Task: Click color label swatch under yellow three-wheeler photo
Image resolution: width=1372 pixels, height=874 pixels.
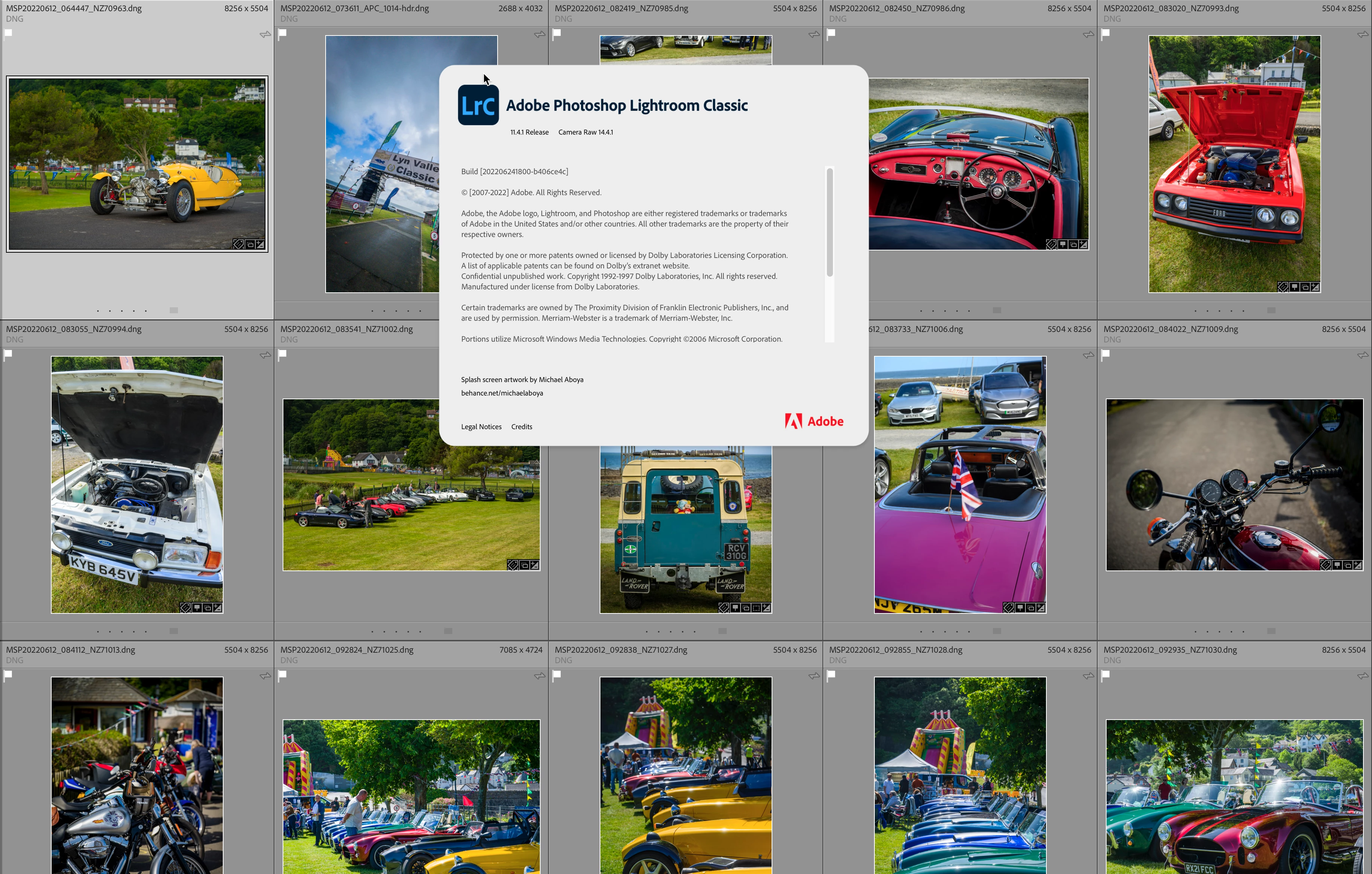Action: [x=174, y=311]
